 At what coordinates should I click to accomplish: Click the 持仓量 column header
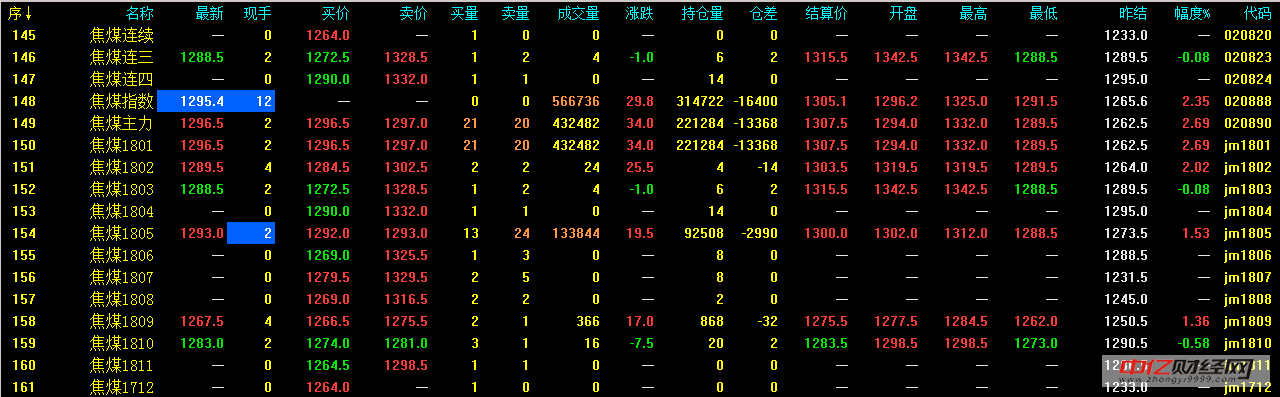[x=702, y=13]
